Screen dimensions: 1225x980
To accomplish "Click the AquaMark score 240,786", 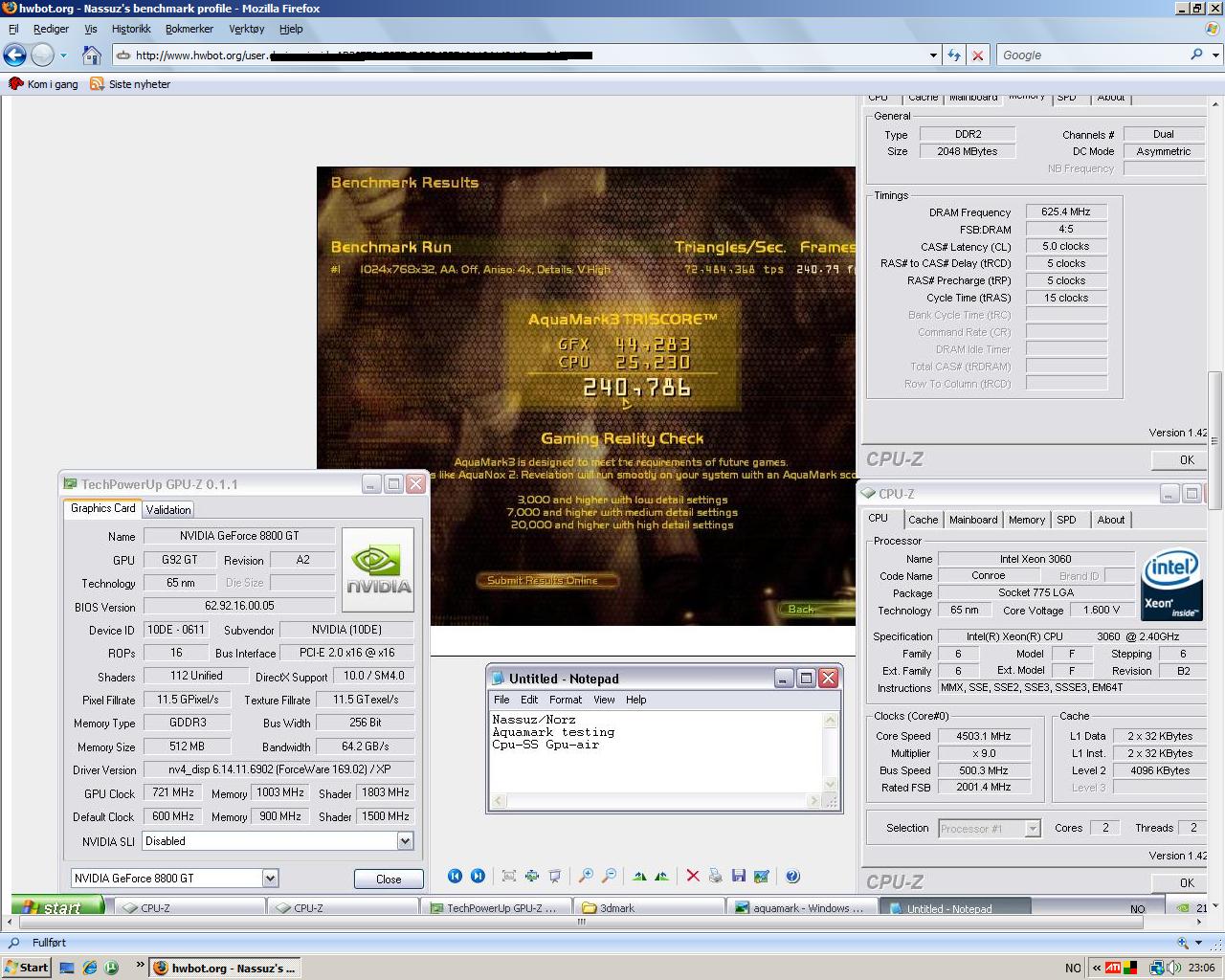I will [636, 388].
